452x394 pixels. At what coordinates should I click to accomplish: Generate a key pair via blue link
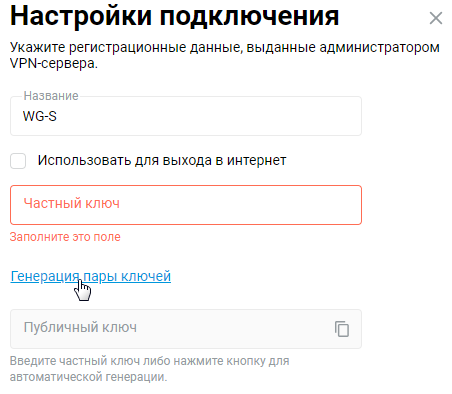pos(91,276)
